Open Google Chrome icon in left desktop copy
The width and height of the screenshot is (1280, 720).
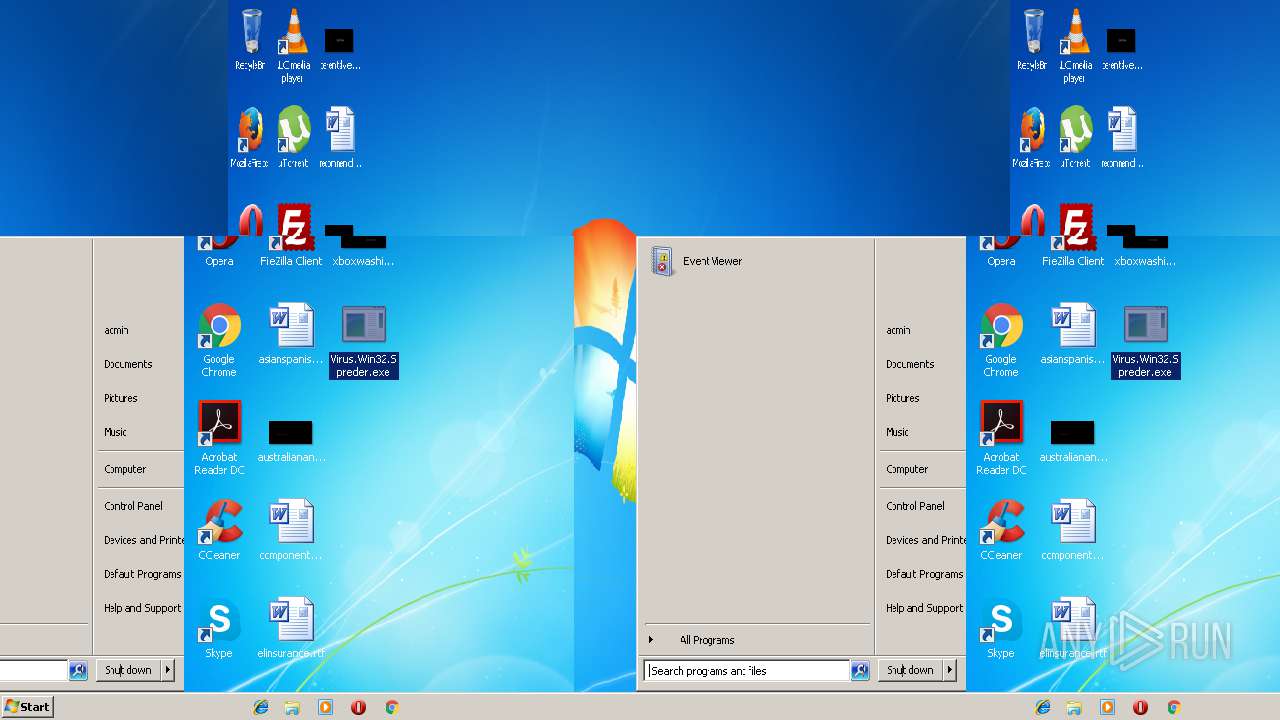click(x=219, y=340)
